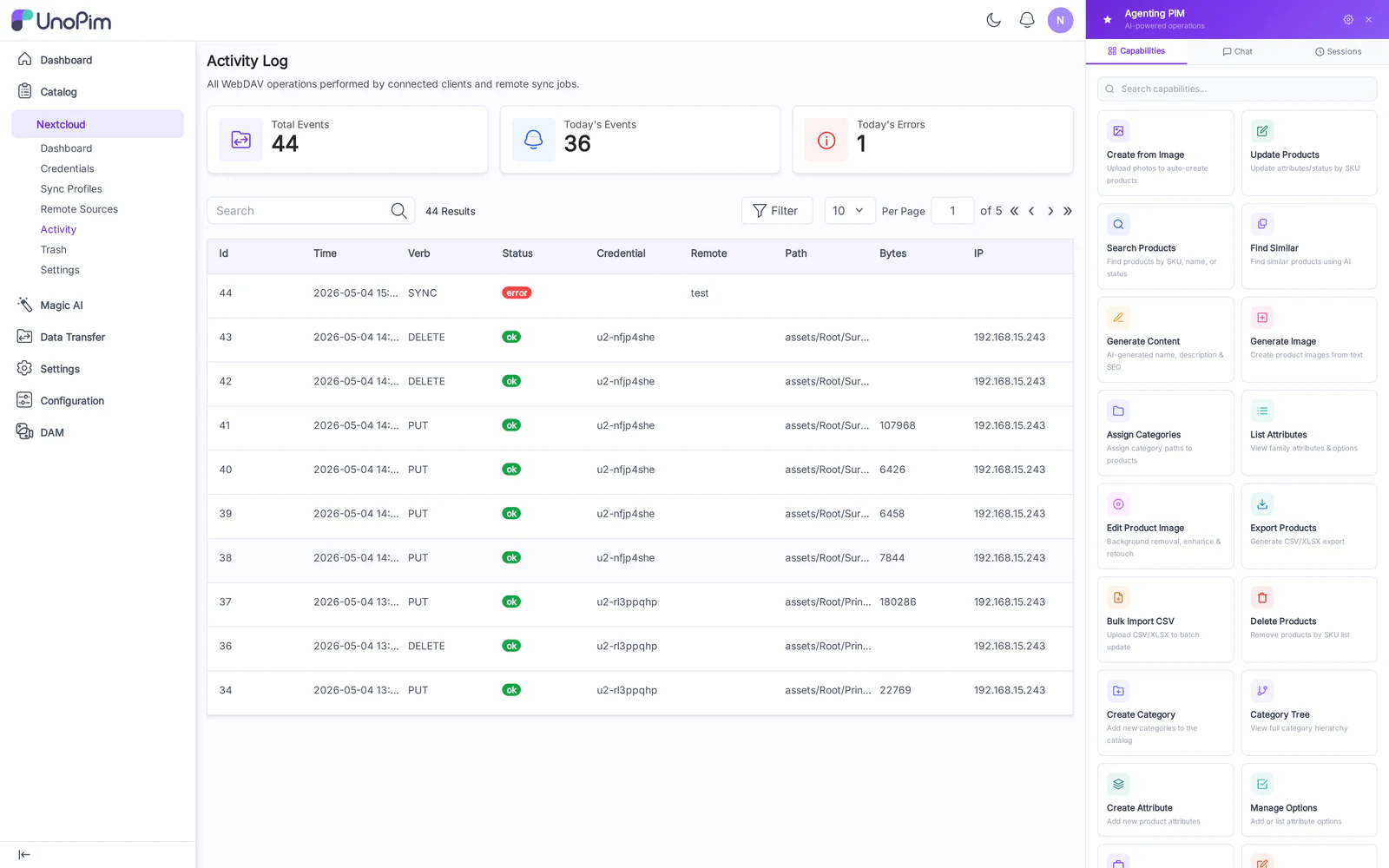This screenshot has width=1389, height=868.
Task: Open Delete Products capability
Action: click(x=1309, y=619)
